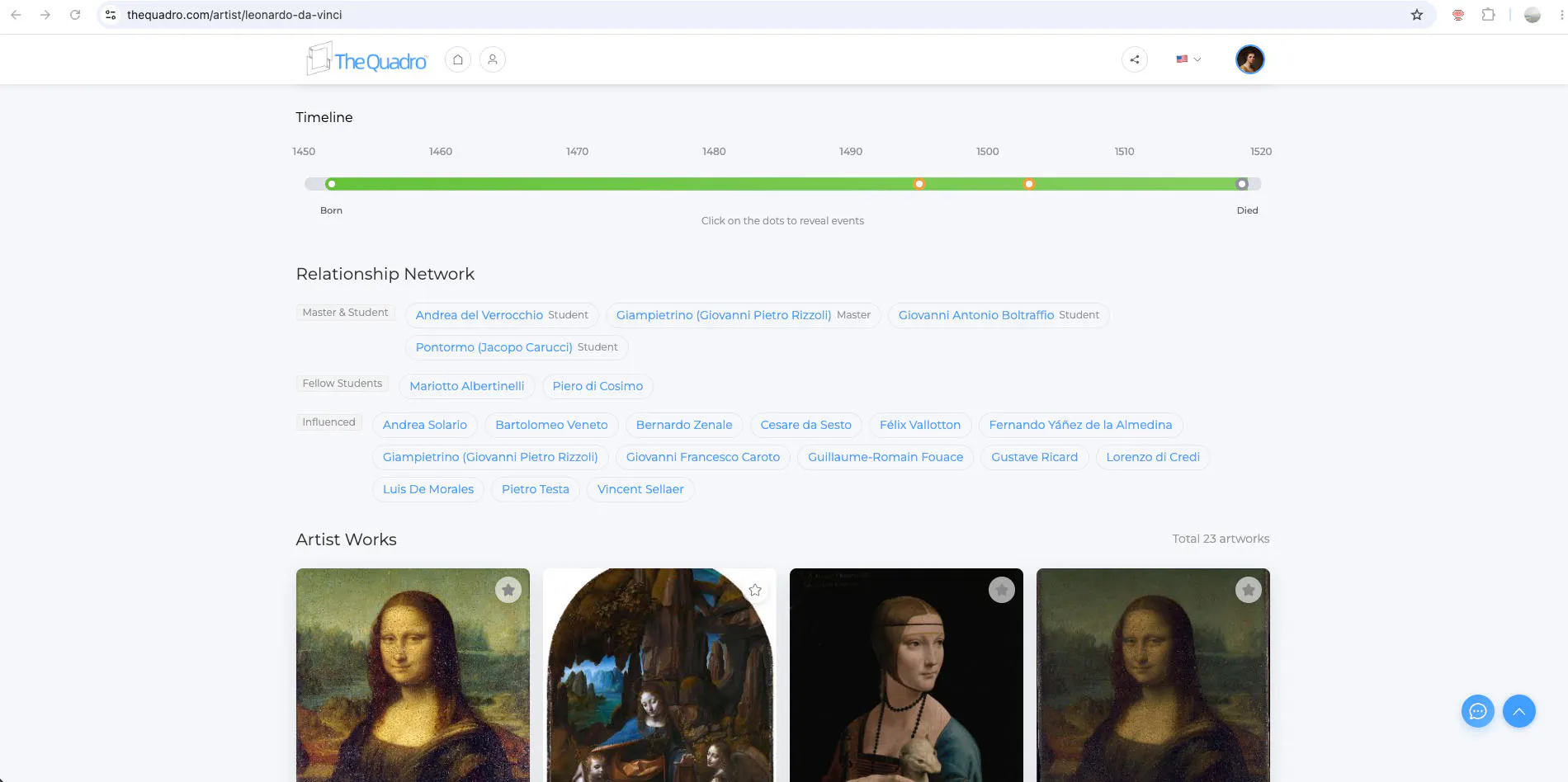Open Giovanni Antonio Boltraffio link
This screenshot has width=1568, height=782.
tap(976, 315)
